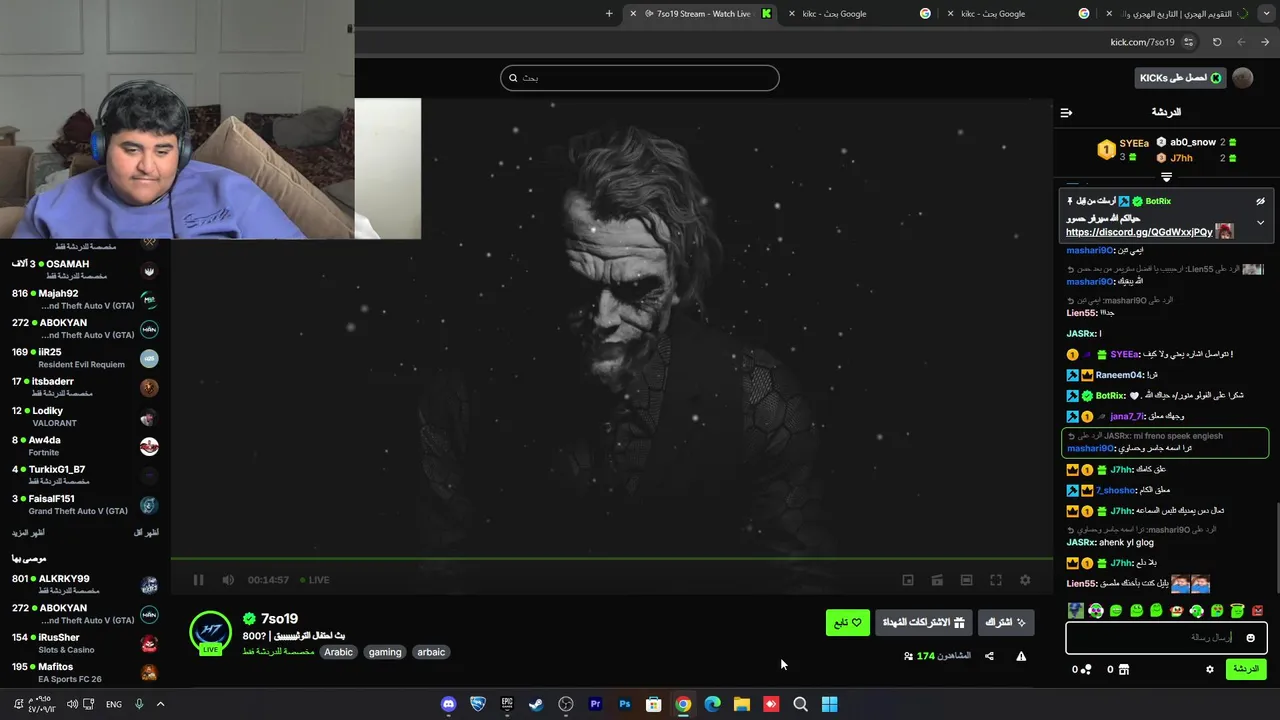Collapse chat panel using top icon
Screen dimensions: 1280x720
pos(1066,112)
